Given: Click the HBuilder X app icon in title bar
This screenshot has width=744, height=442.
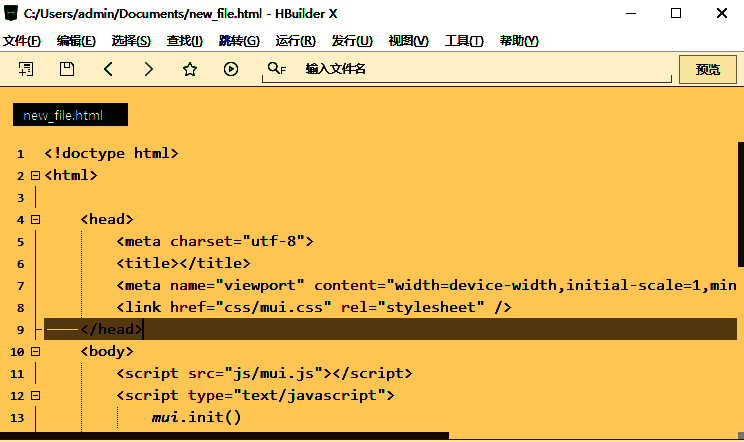Looking at the screenshot, I should (x=11, y=13).
